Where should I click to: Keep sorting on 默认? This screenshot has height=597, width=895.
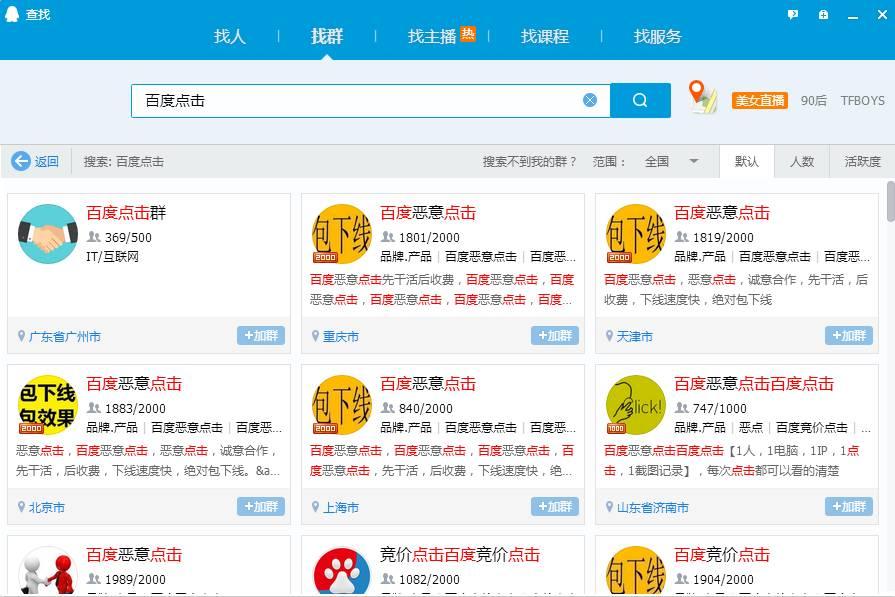[x=747, y=161]
